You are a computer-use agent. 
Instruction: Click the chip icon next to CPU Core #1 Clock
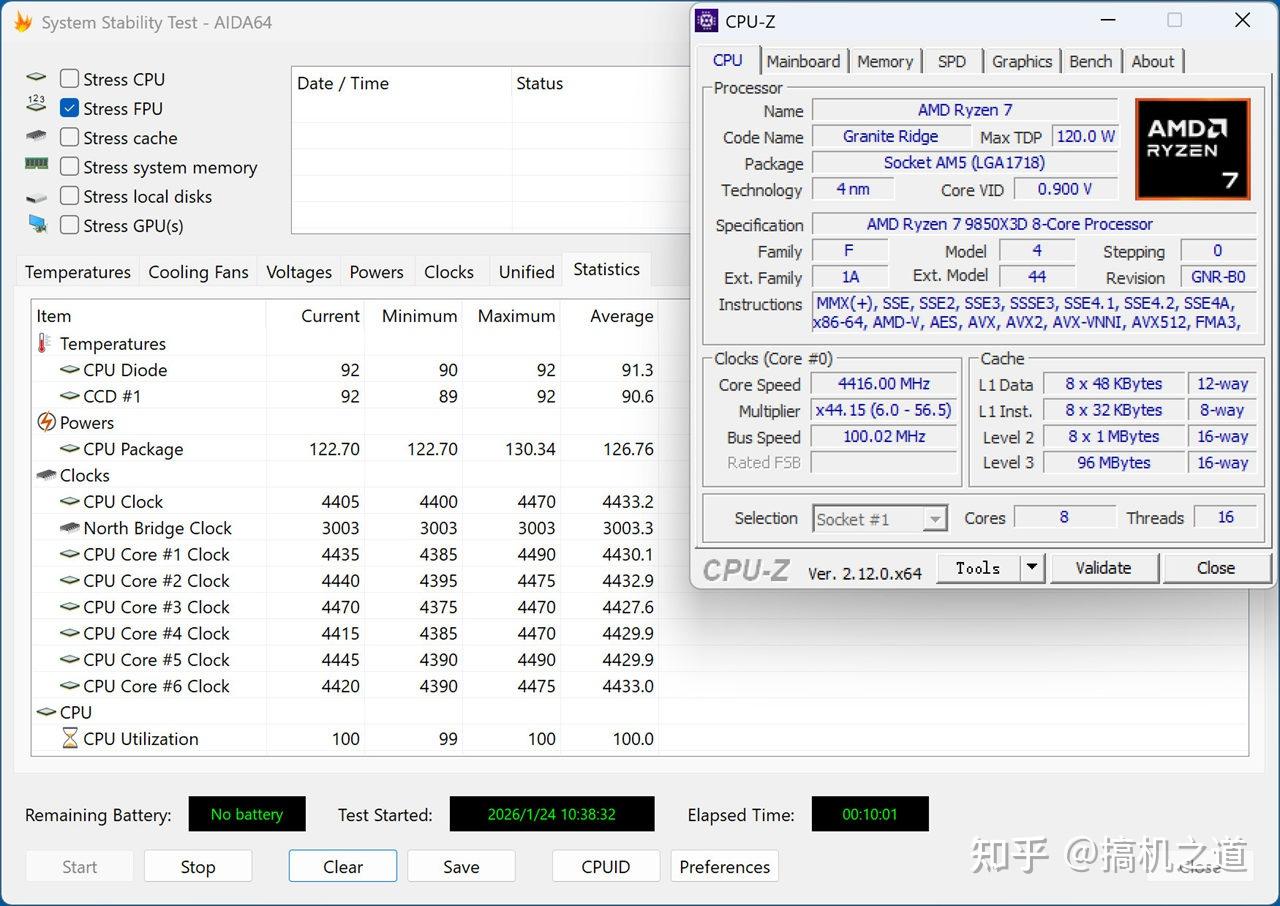point(69,554)
